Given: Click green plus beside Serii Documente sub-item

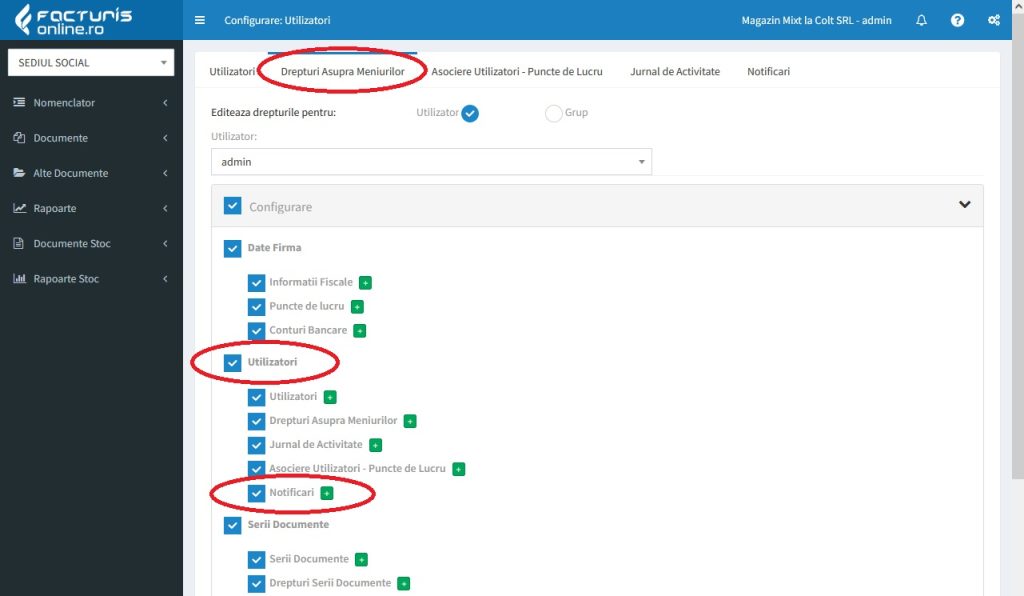Looking at the screenshot, I should pos(361,559).
